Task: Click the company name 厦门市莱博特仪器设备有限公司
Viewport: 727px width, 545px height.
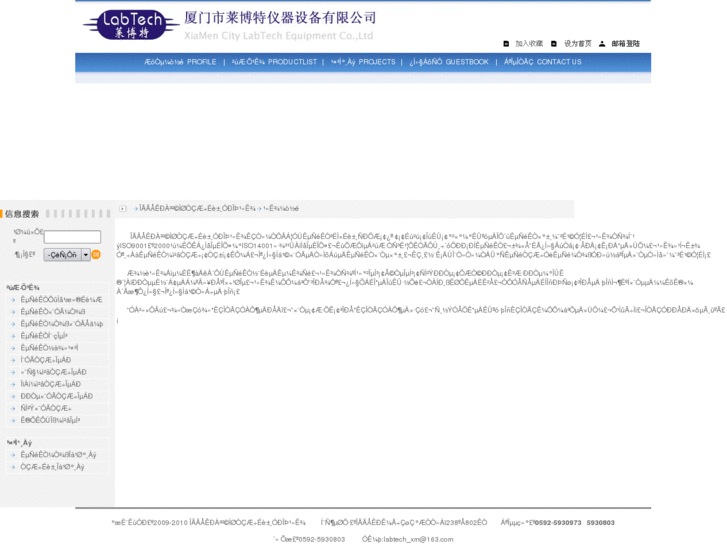Action: tap(280, 18)
